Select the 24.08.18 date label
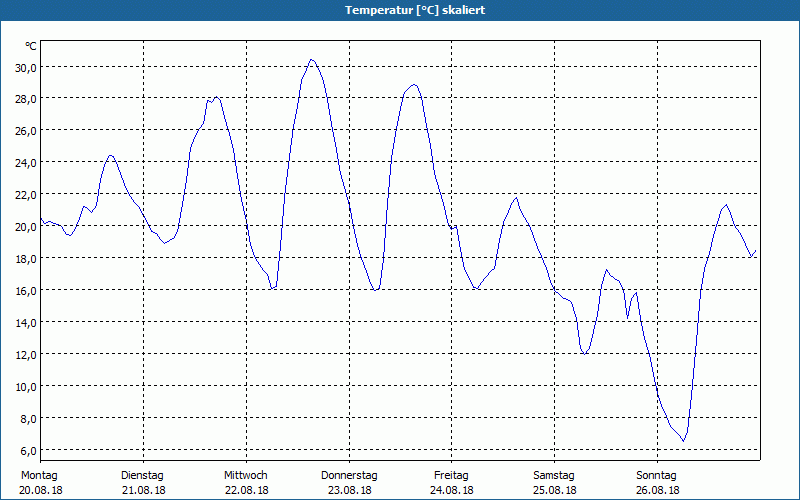Image resolution: width=800 pixels, height=500 pixels. coord(452,490)
